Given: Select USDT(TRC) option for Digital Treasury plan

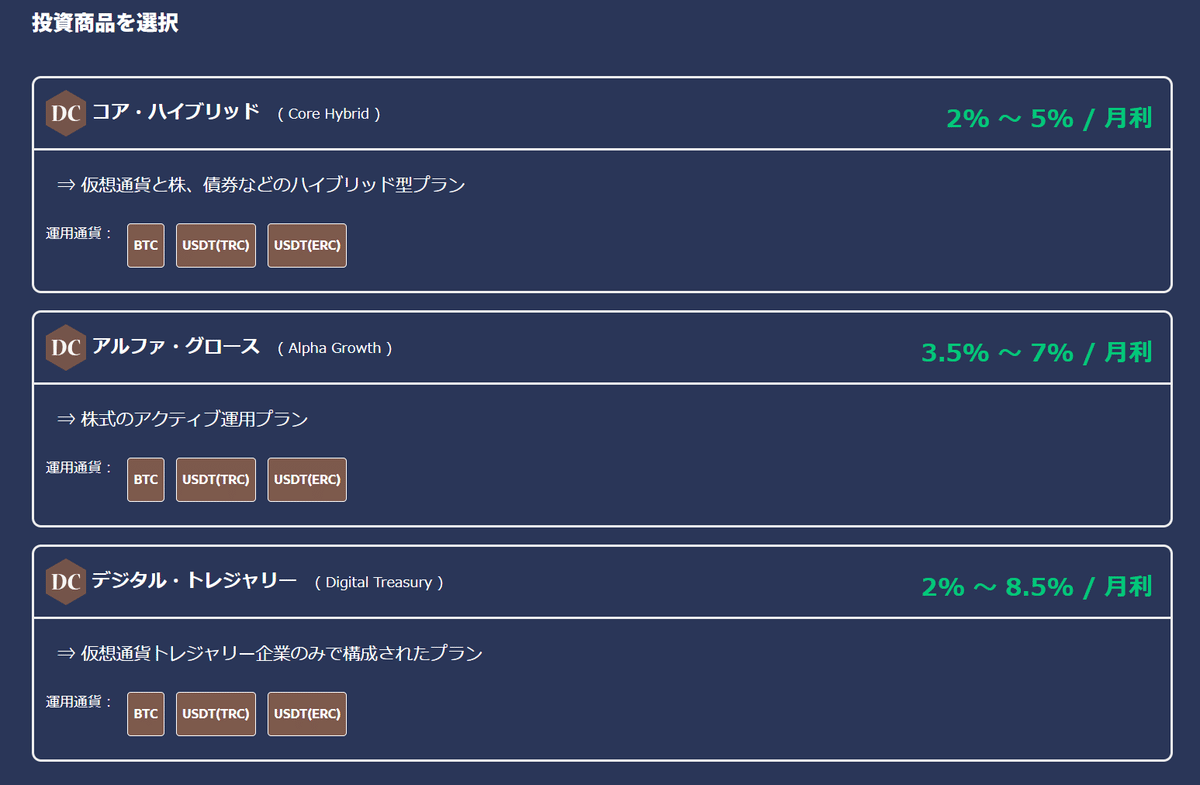Looking at the screenshot, I should pyautogui.click(x=215, y=713).
